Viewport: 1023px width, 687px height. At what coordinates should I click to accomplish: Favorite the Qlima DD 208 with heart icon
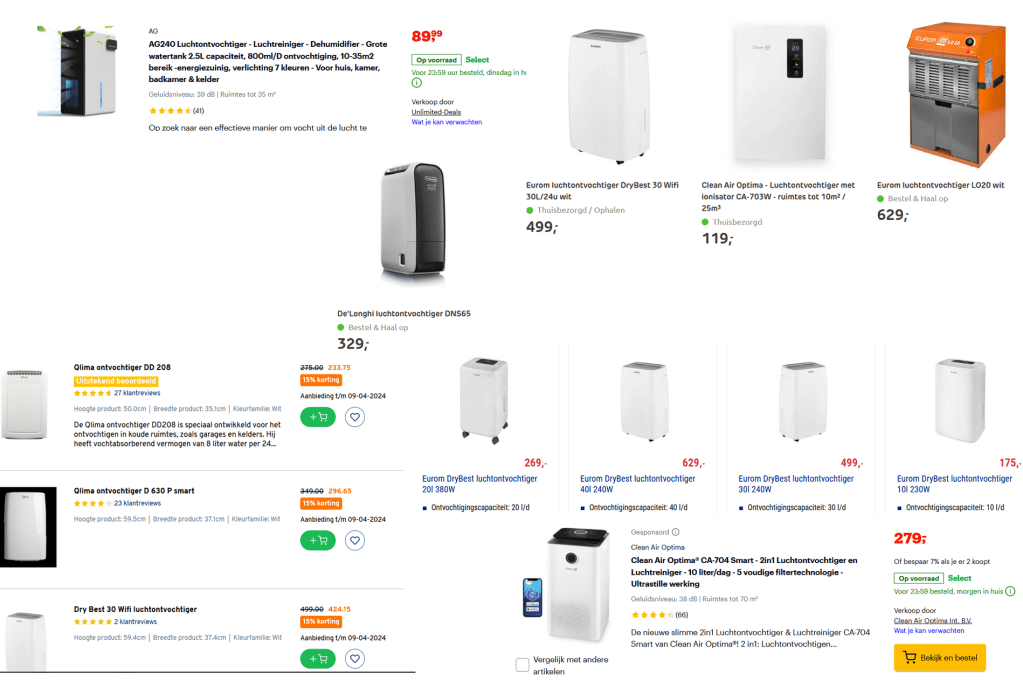(x=354, y=417)
